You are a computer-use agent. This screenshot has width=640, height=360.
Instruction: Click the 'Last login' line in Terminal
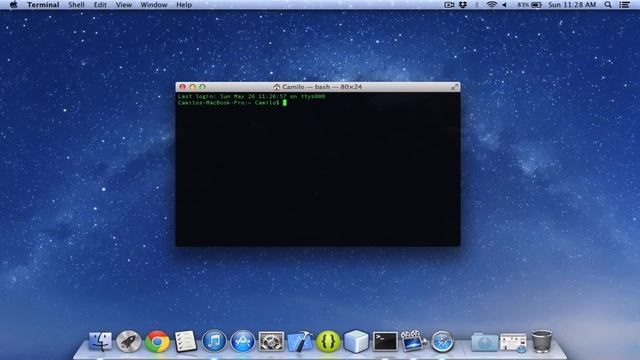click(x=251, y=96)
